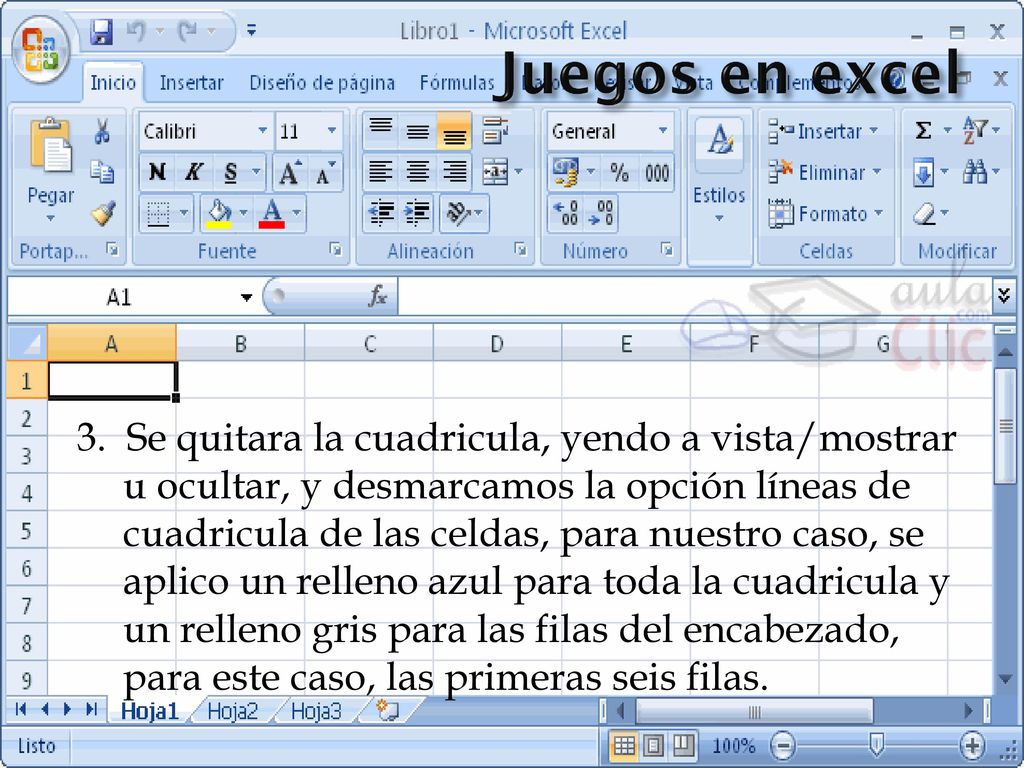The image size is (1024, 768).
Task: Open the Name Box dropdown arrow
Action: [246, 298]
